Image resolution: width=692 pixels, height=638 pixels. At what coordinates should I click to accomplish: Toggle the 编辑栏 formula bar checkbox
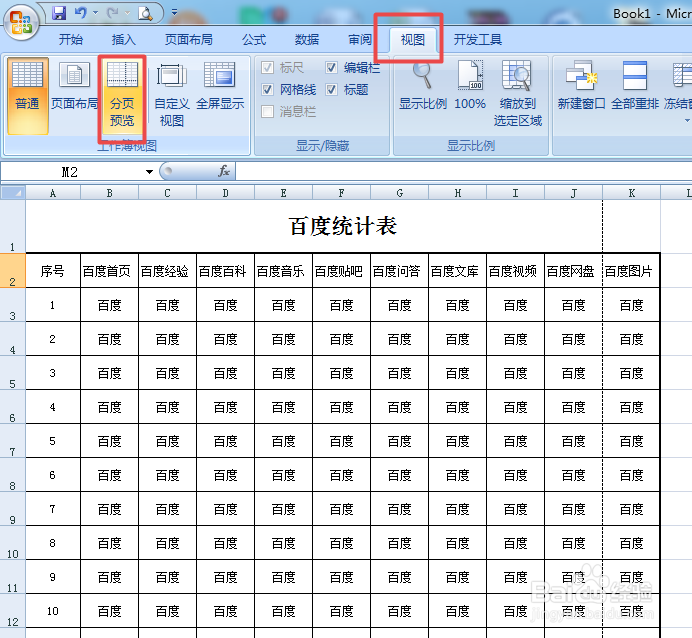click(x=331, y=68)
